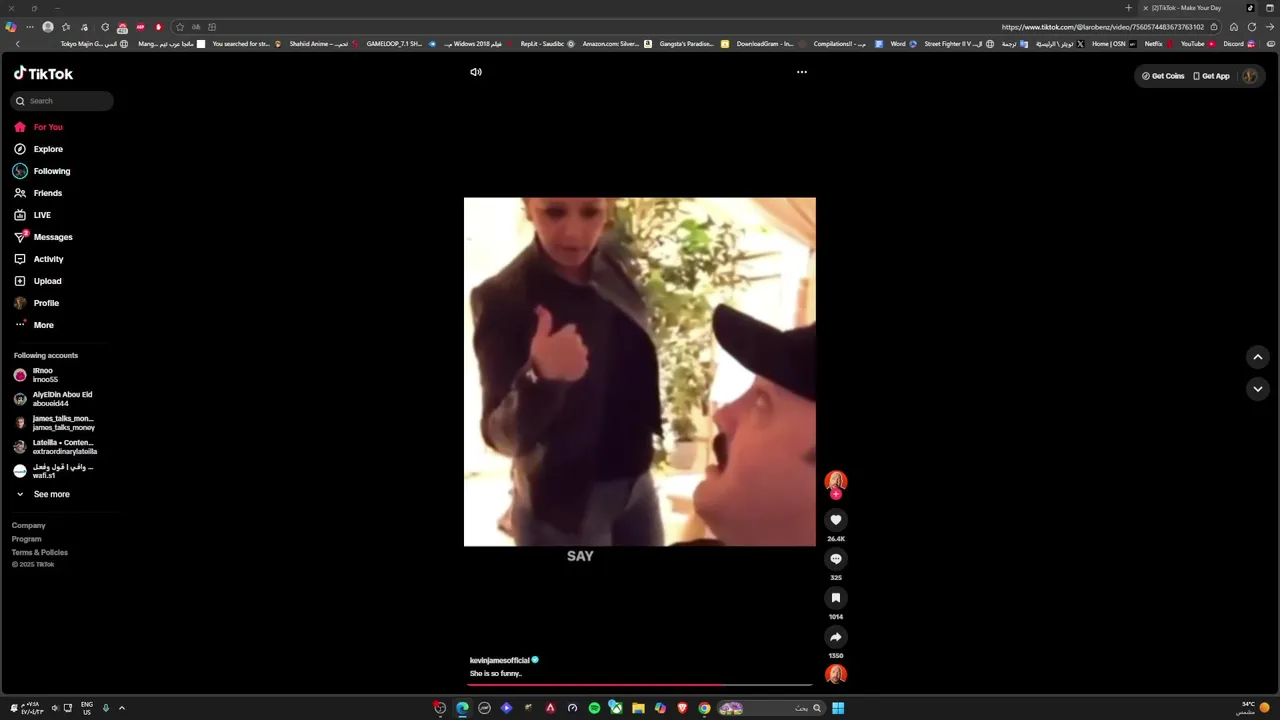The image size is (1280, 720).
Task: Save the video with the bookmark icon
Action: pos(836,598)
